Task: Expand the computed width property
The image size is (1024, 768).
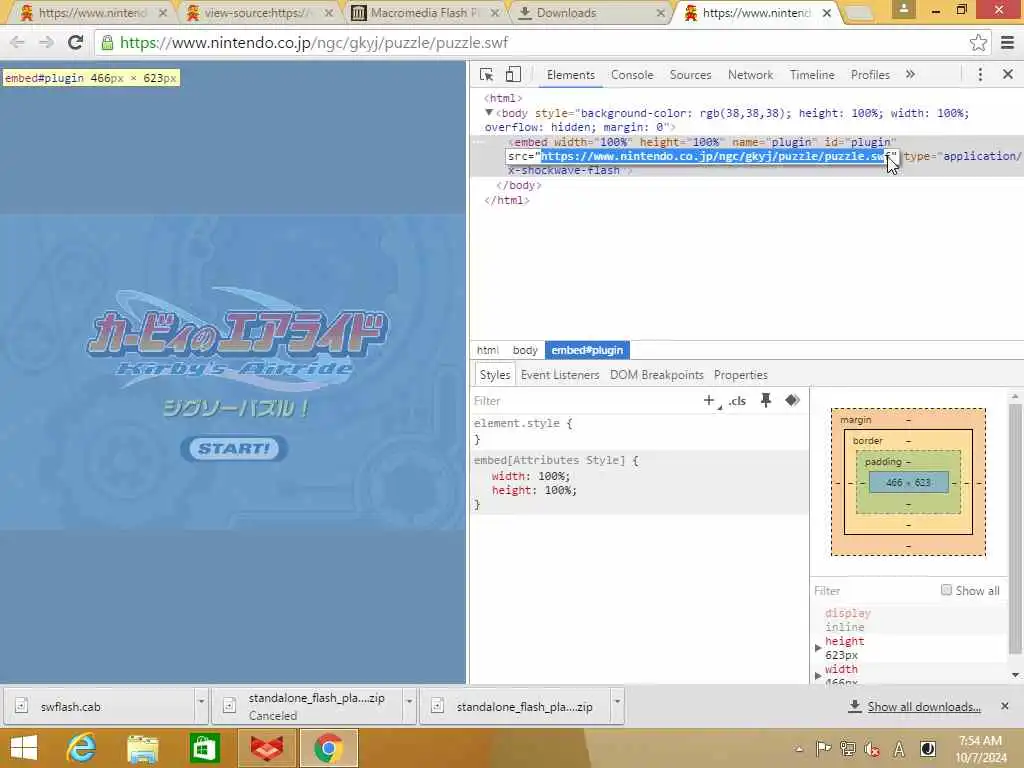Action: click(x=818, y=675)
